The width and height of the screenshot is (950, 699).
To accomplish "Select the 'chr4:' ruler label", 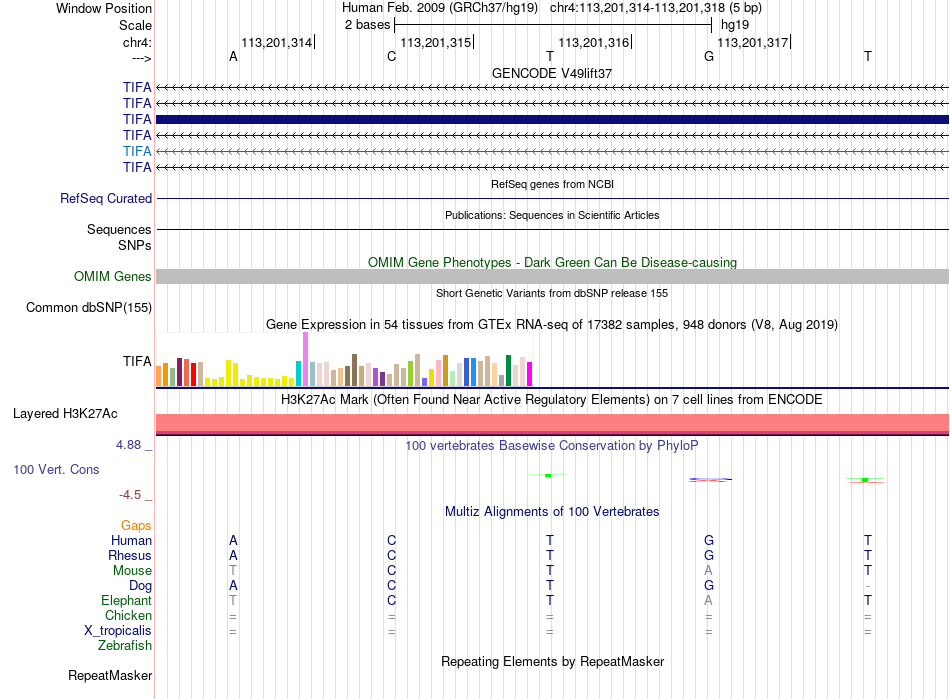I will click(137, 42).
